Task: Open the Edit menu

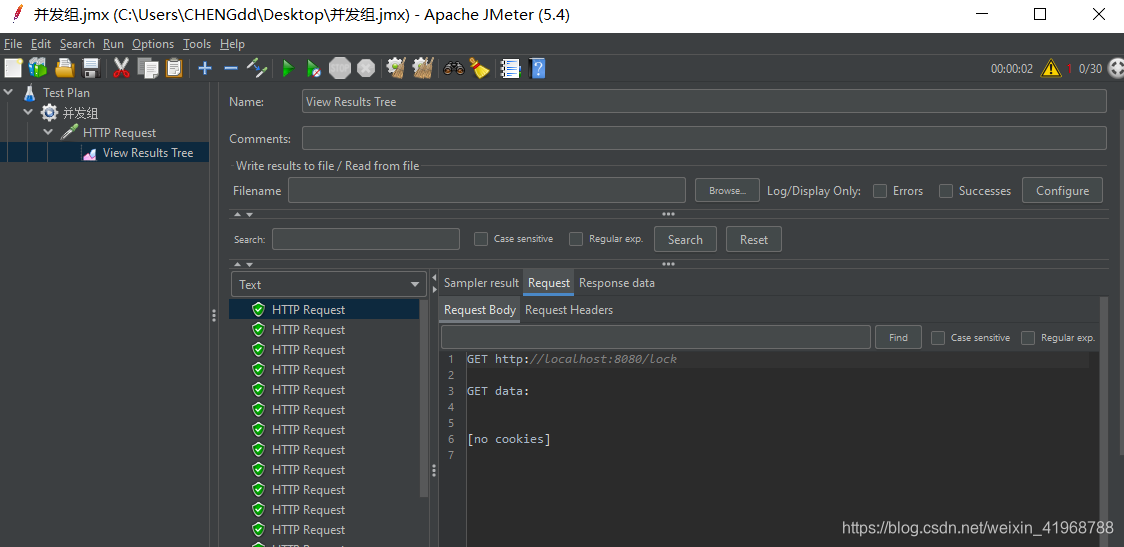Action: 41,44
